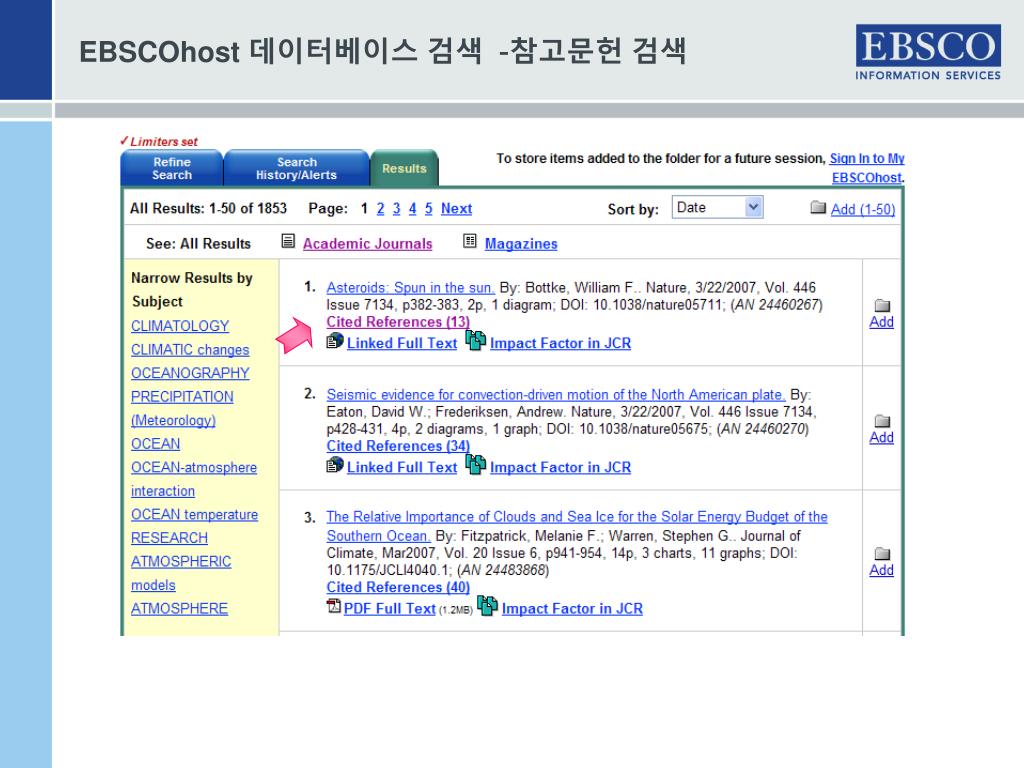
Task: Click PDF icon of the third result
Action: pos(334,606)
